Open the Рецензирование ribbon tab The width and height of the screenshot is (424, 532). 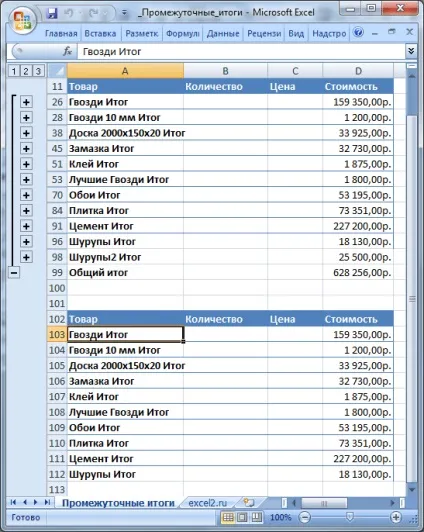point(264,34)
